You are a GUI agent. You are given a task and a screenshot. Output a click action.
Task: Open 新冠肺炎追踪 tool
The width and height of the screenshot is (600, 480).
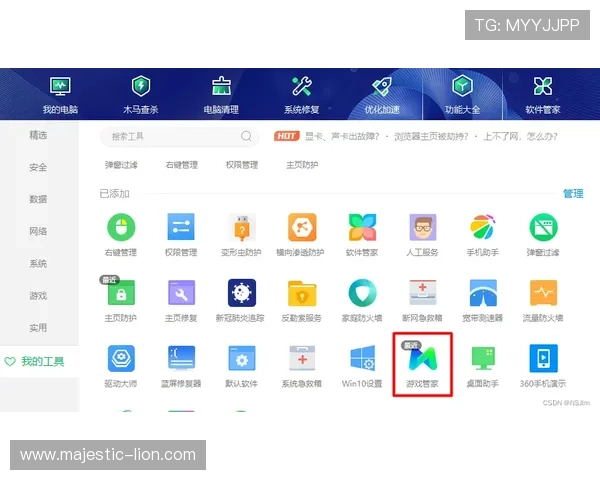(x=241, y=300)
